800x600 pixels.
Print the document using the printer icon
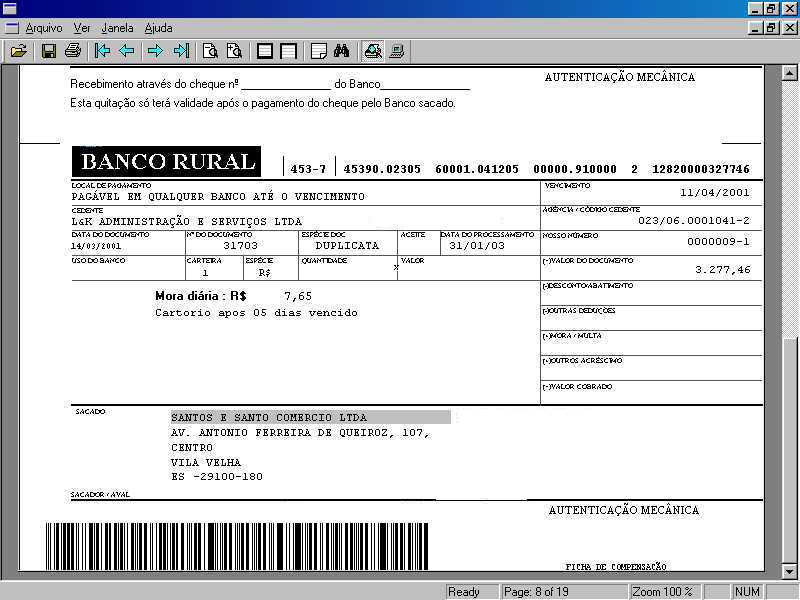73,51
